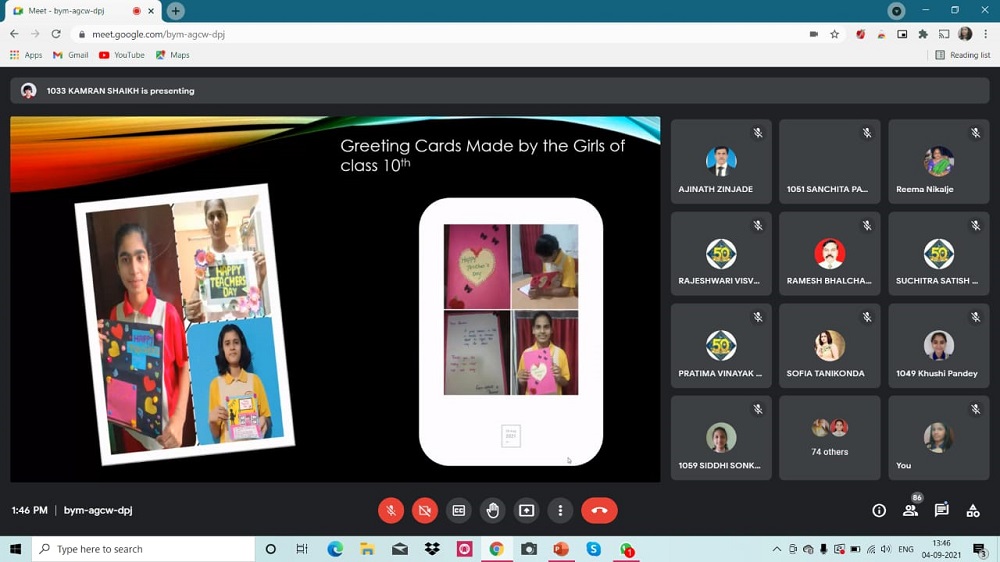Select the SOFIA TANIKONDA participant tile
The height and width of the screenshot is (562, 1000).
[829, 346]
